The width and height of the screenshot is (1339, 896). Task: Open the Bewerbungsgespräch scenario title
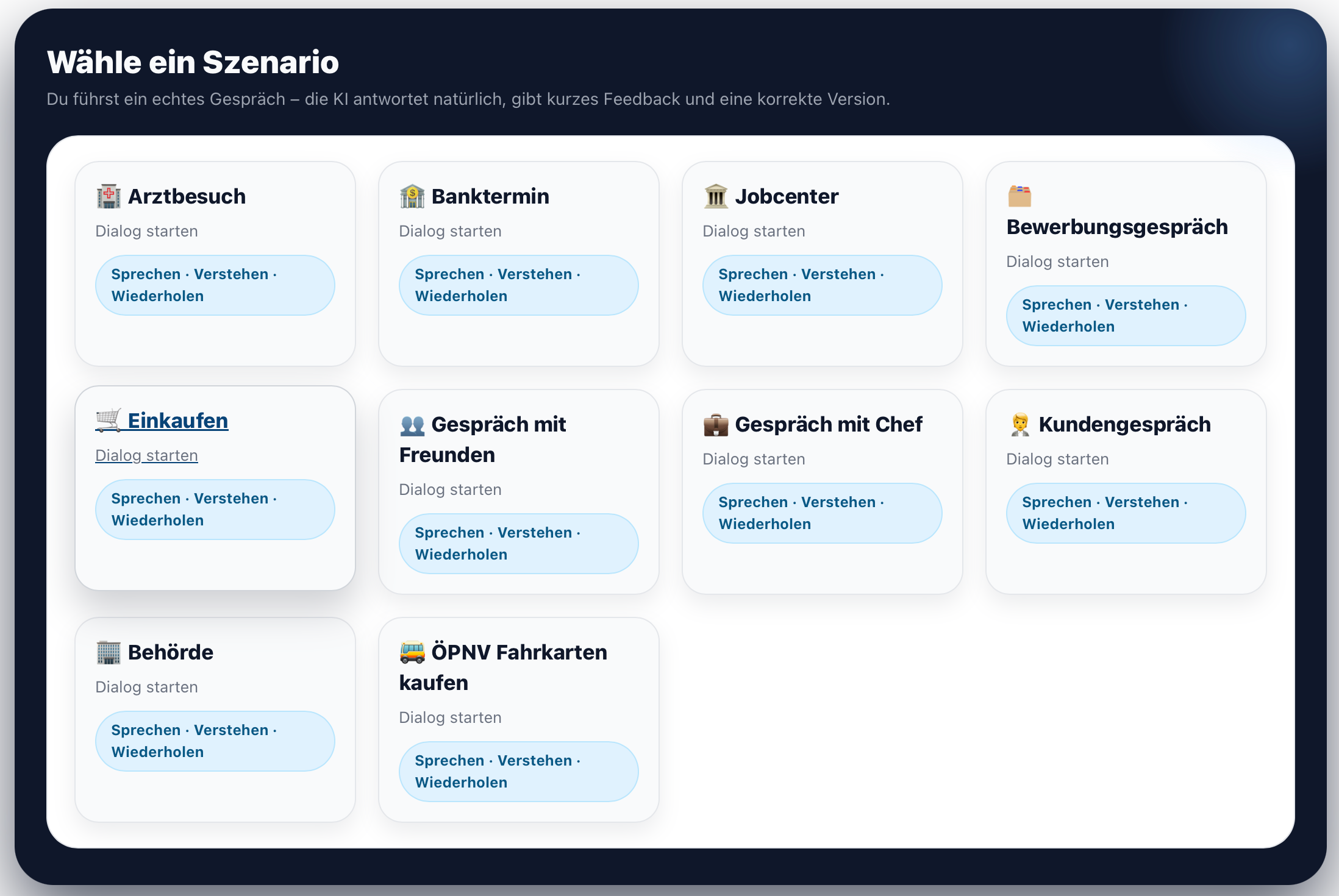click(1117, 227)
